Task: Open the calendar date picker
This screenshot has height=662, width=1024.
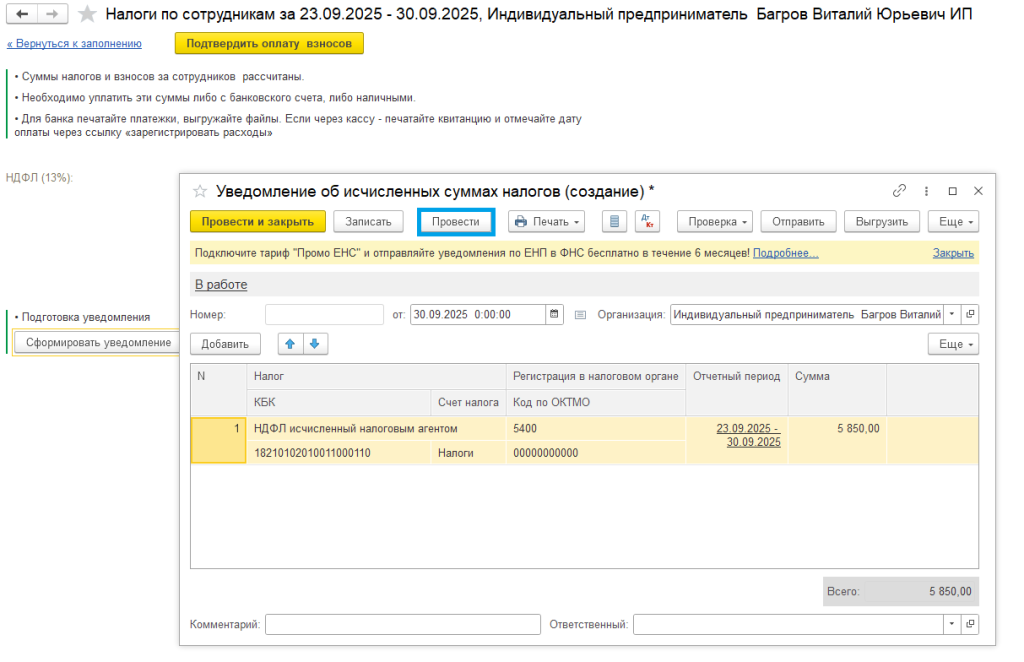Action: point(554,314)
